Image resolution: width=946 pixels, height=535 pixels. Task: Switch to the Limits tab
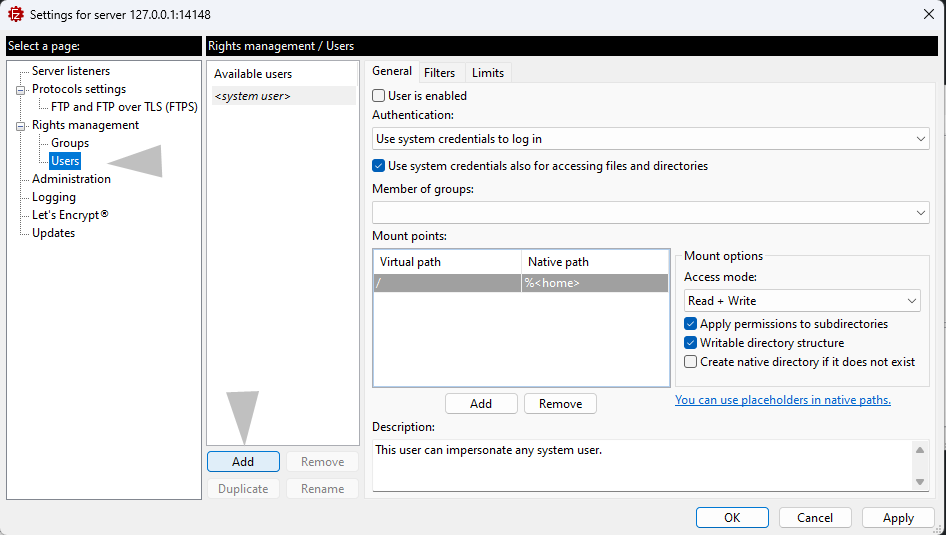click(x=488, y=73)
